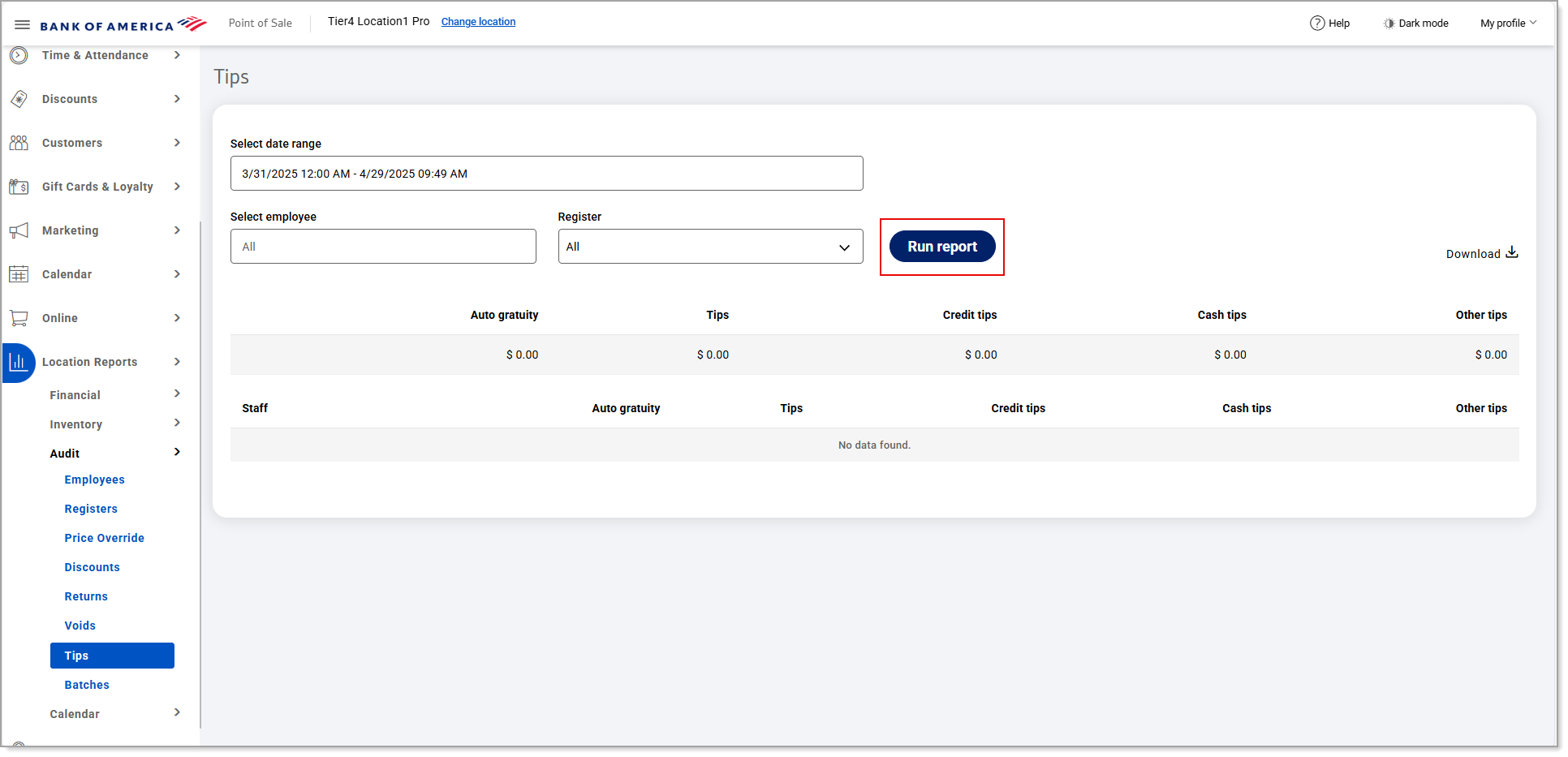Viewport: 1568px width, 757px height.
Task: Click the Help text label
Action: point(1339,23)
